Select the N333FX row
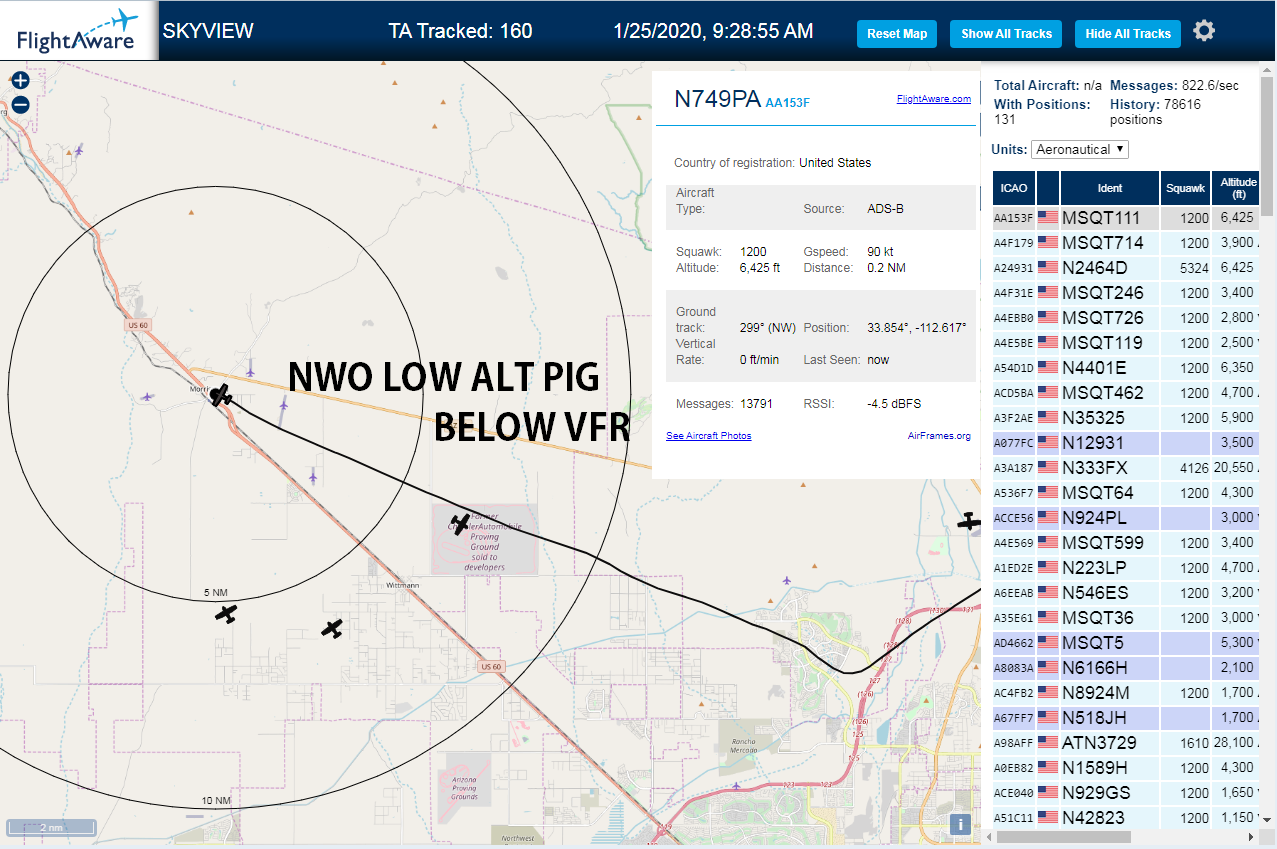This screenshot has width=1277, height=849. tap(1128, 468)
